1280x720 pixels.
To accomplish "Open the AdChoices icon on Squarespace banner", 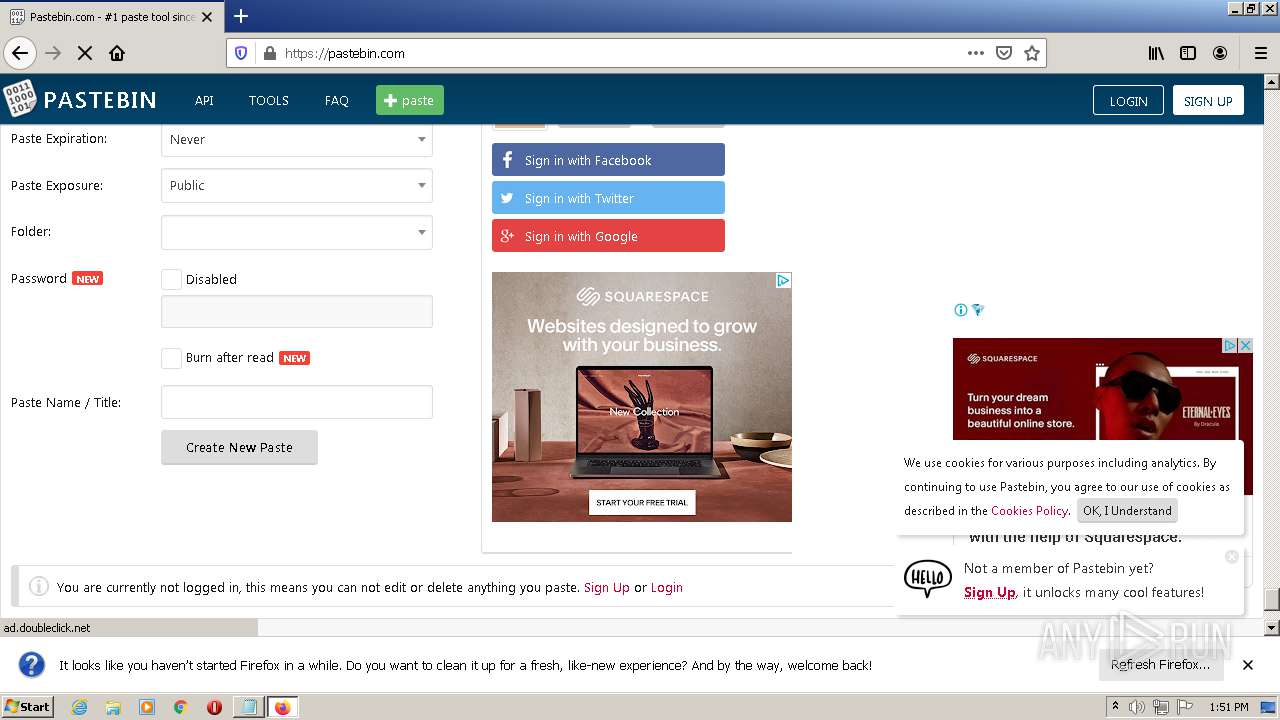I will [783, 280].
